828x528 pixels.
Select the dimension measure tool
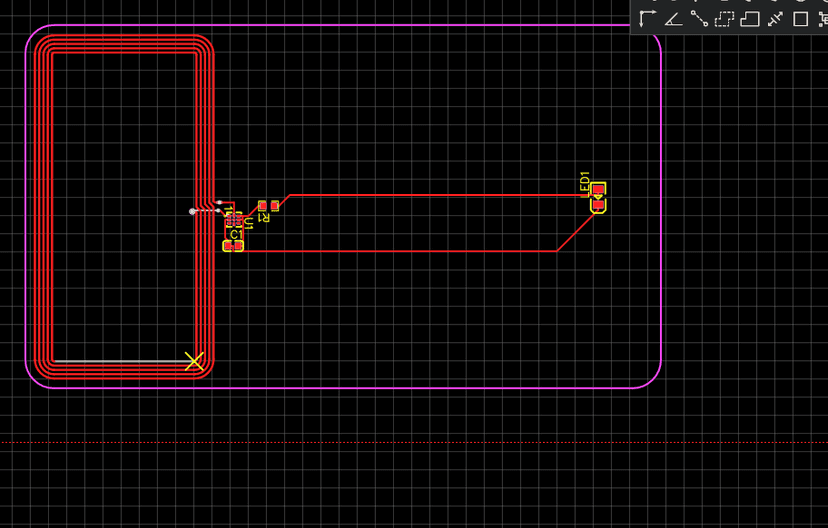[x=775, y=19]
